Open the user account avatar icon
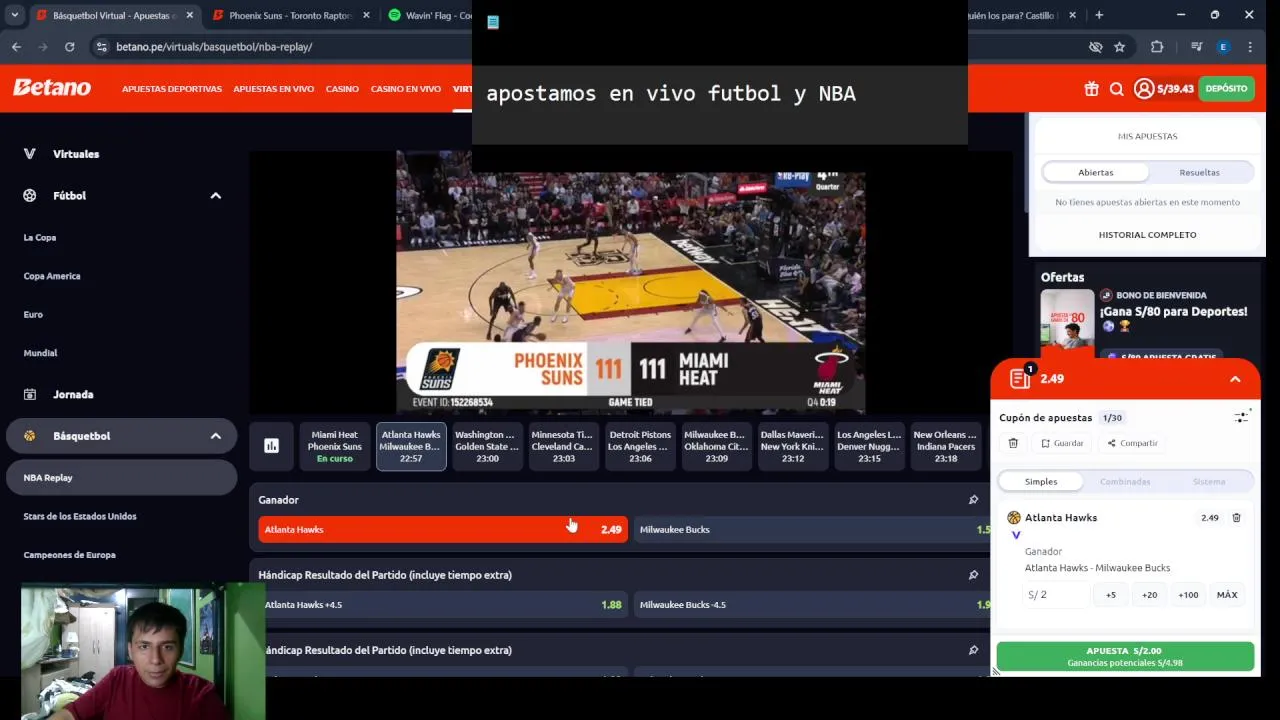The width and height of the screenshot is (1280, 720). click(x=1144, y=89)
